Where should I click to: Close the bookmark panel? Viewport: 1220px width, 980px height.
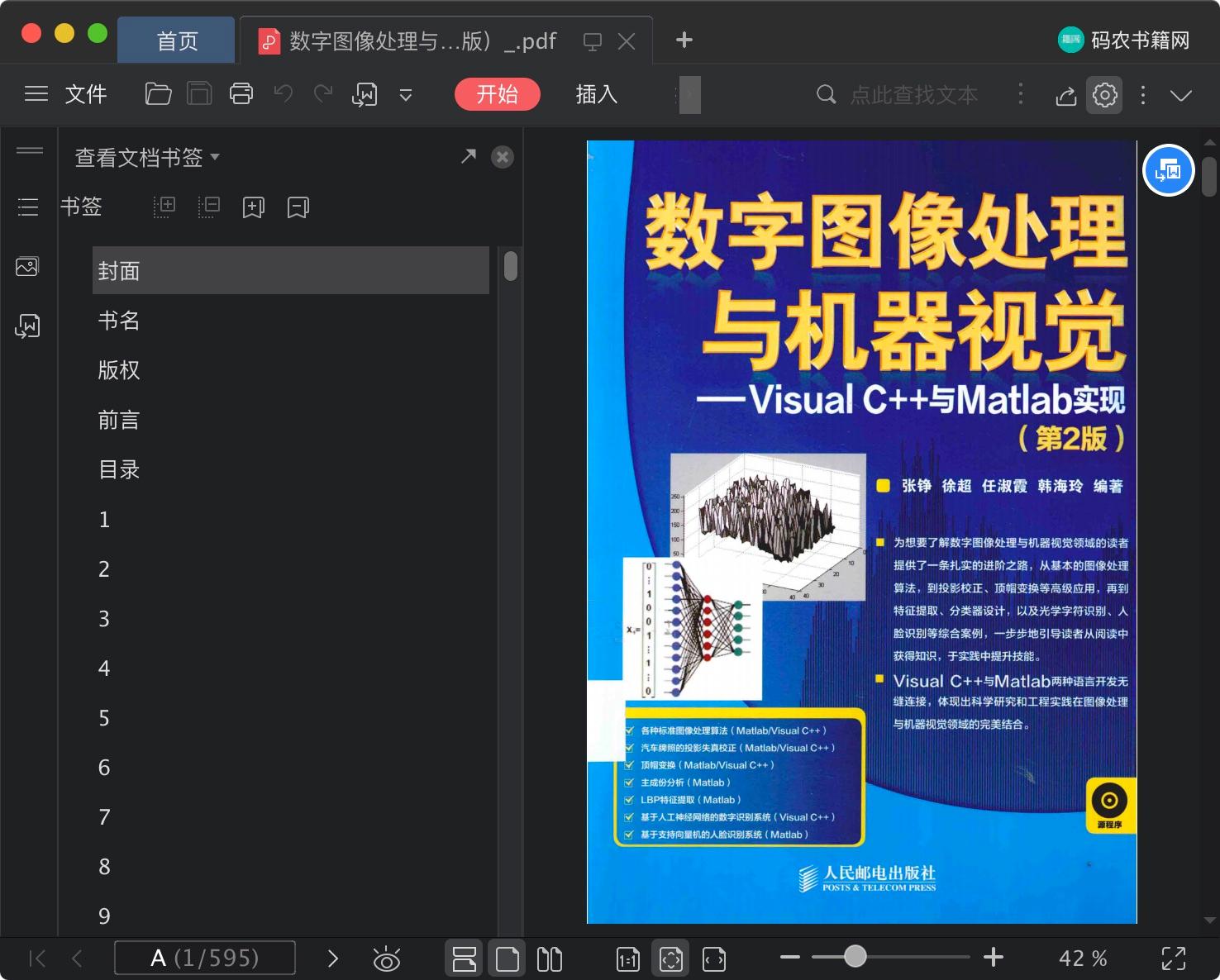pos(503,157)
